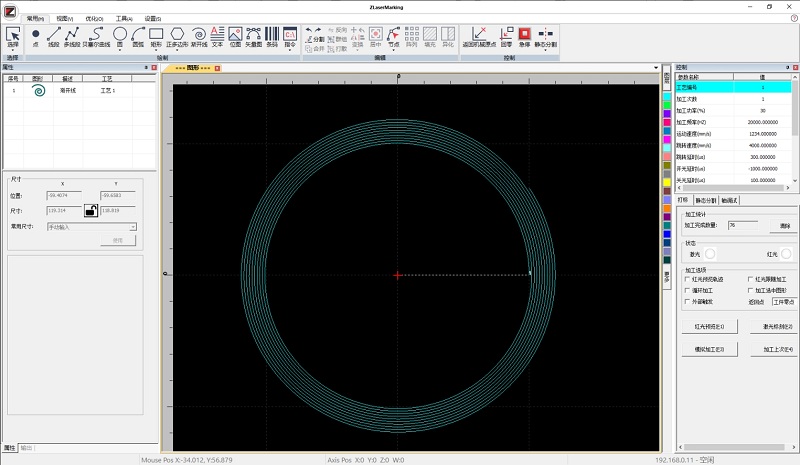Screen dimensions: 800x465
Task: Switch to the 静态分割 tab
Action: tap(706, 200)
